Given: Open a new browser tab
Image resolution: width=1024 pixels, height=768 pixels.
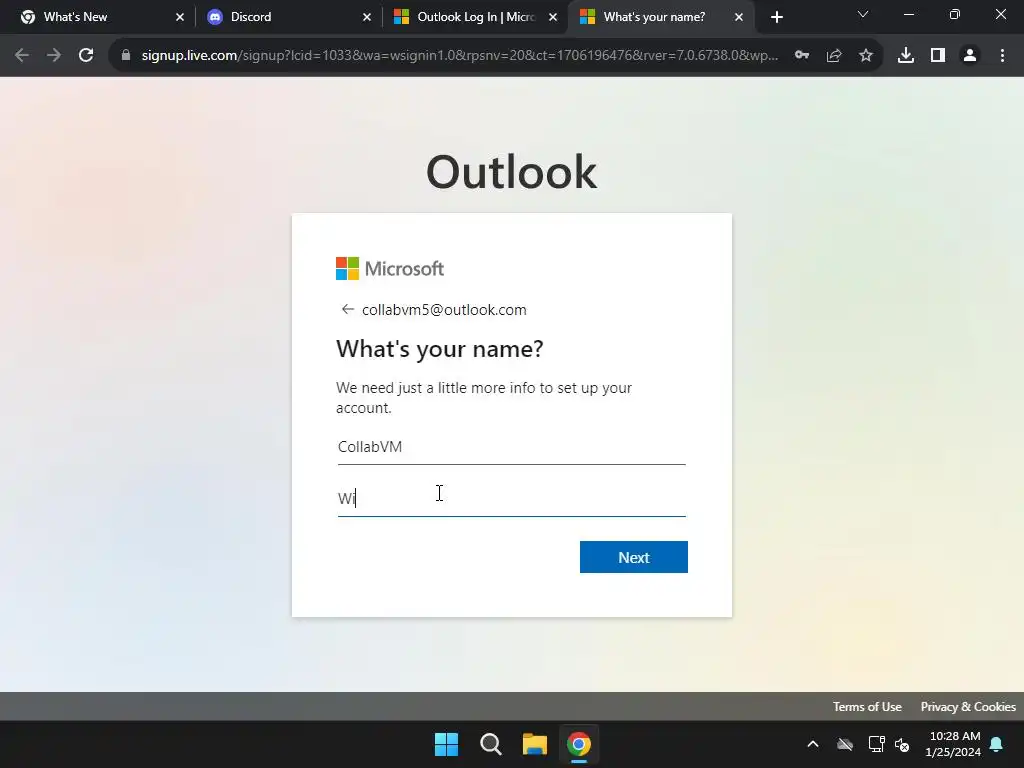Looking at the screenshot, I should (776, 17).
